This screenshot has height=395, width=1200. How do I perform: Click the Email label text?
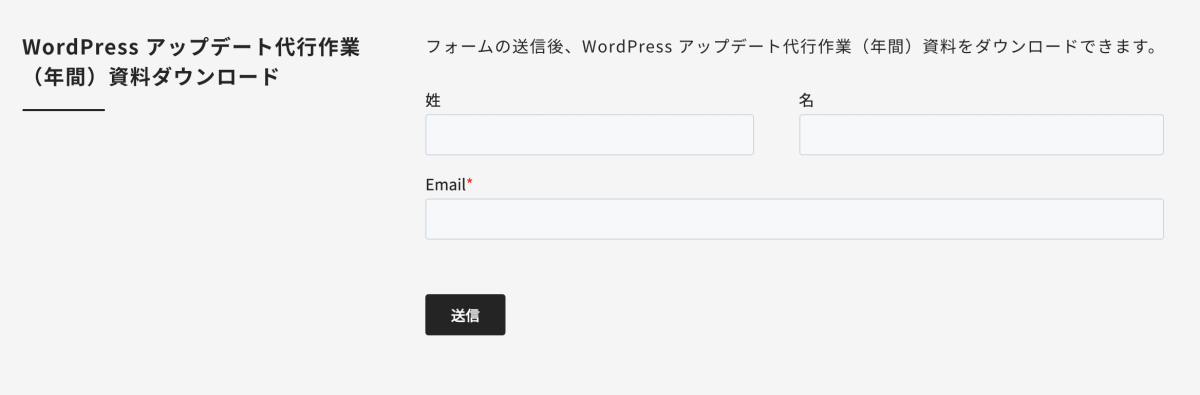click(x=446, y=184)
